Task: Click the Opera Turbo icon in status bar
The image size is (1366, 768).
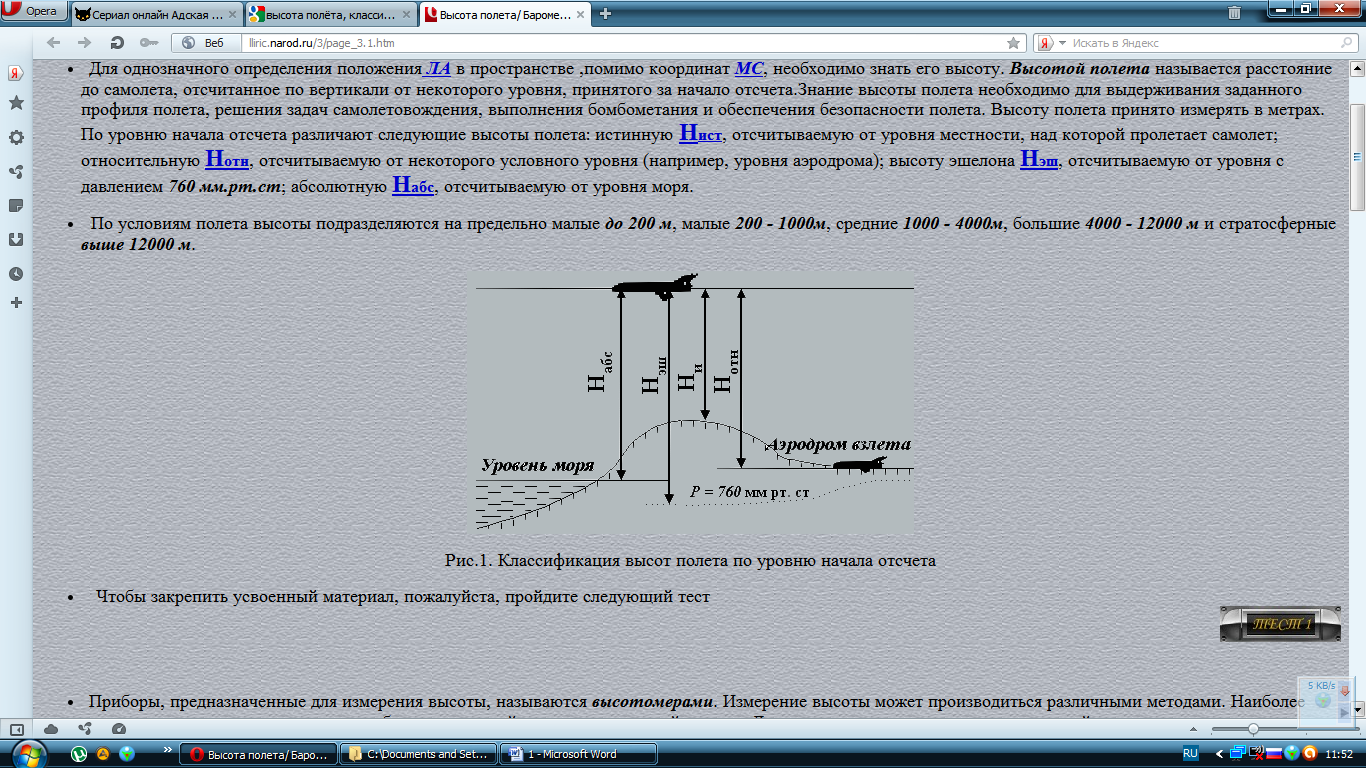Action: point(119,729)
